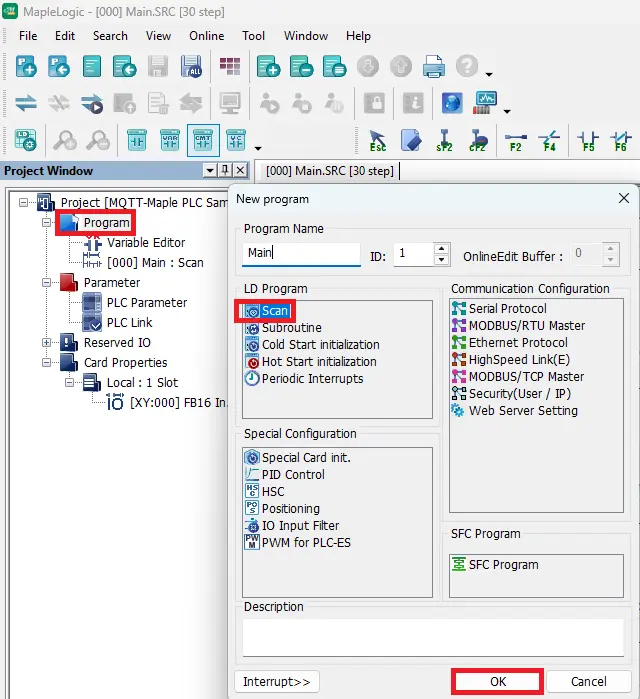Insert an F2 contact from the ladder toolbar
The image size is (640, 699).
tap(516, 140)
